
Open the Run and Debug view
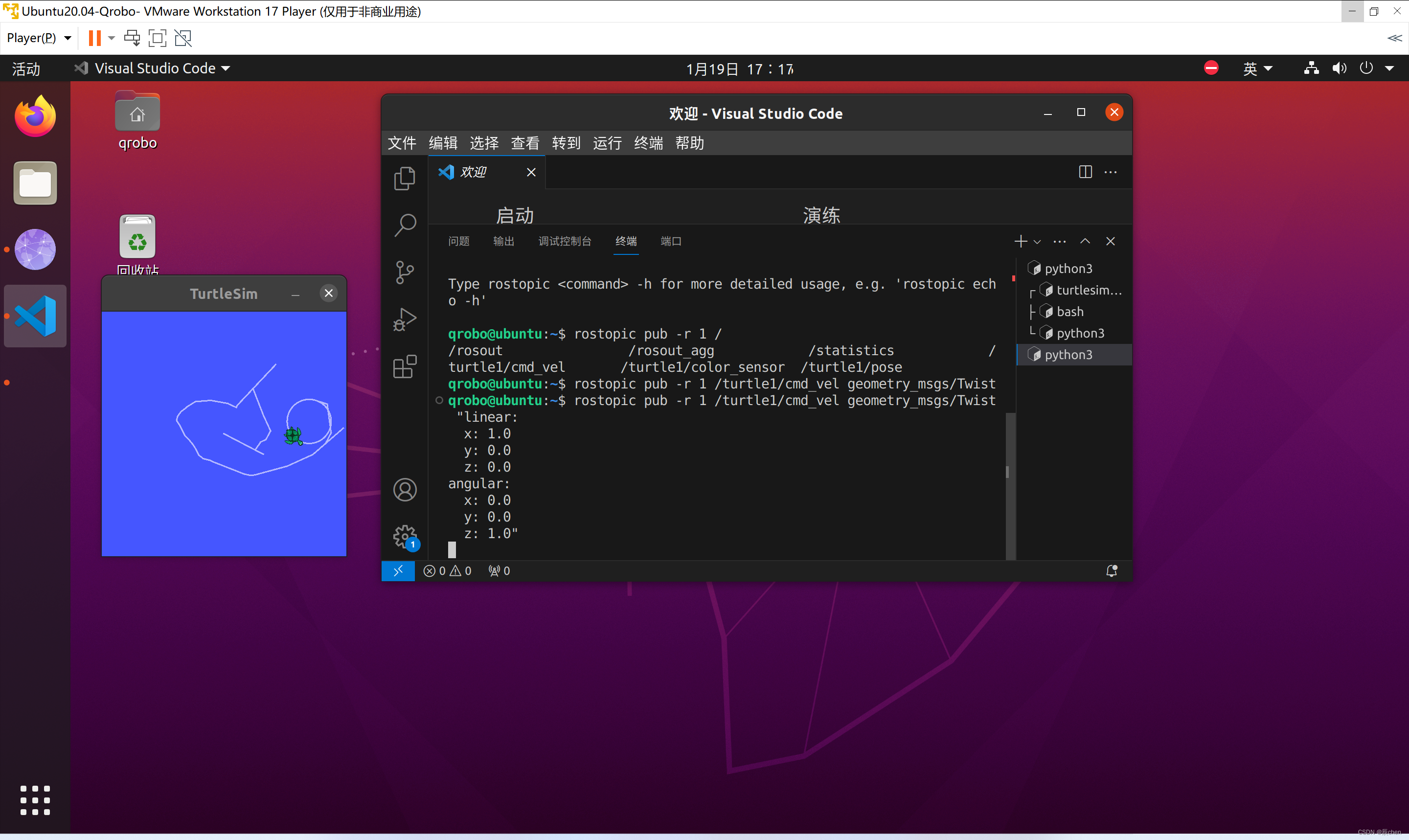405,319
